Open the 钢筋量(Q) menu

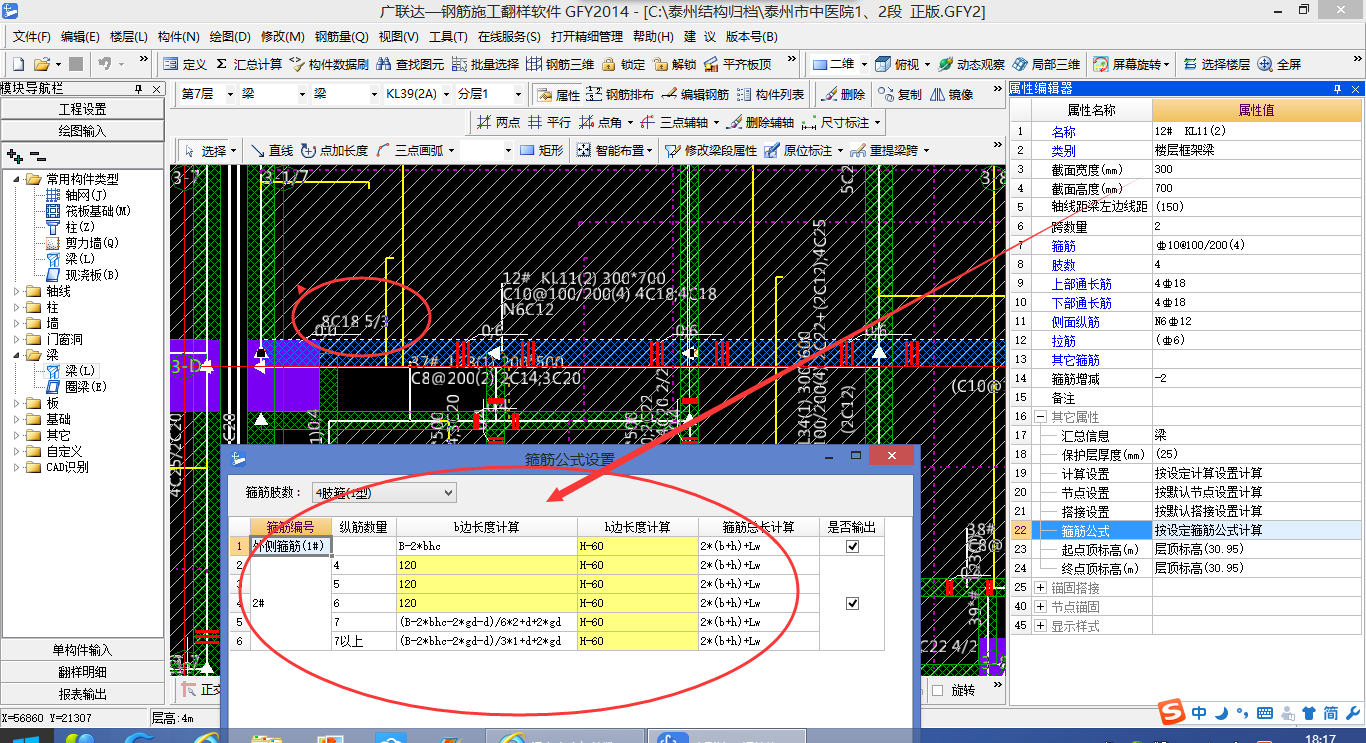(x=341, y=37)
